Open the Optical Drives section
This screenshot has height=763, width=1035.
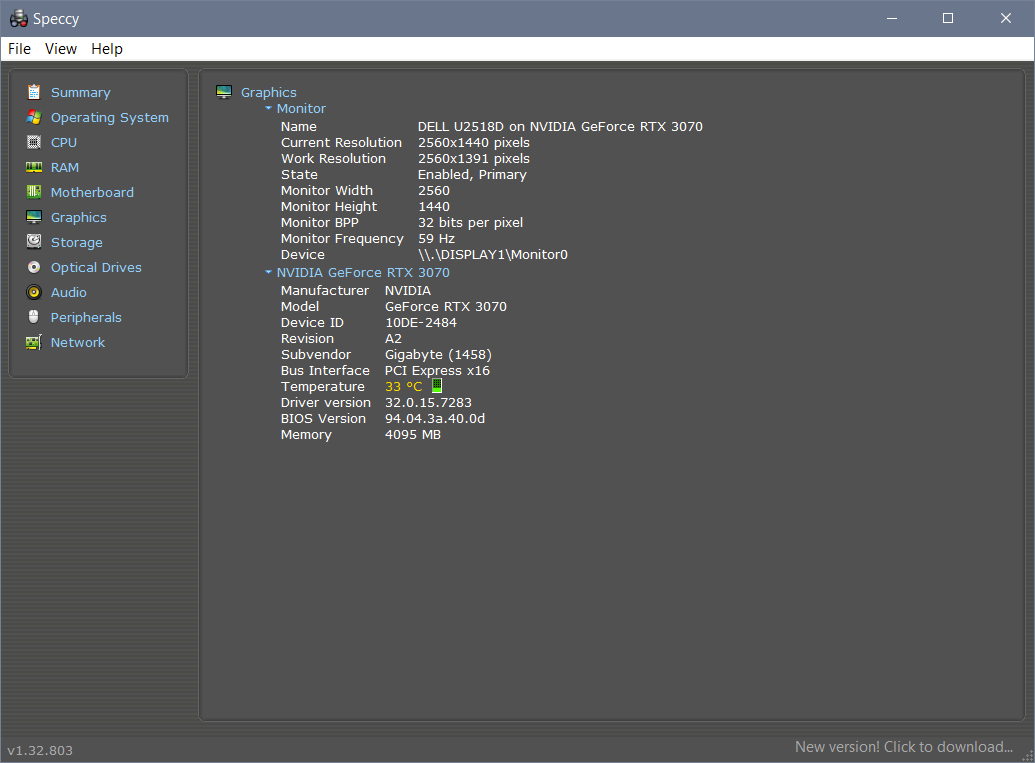coord(96,267)
